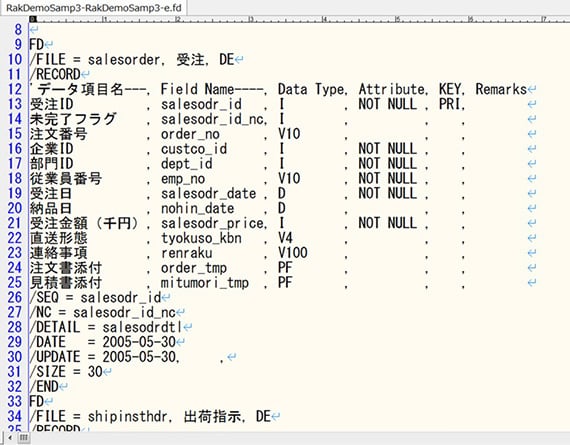Click the /END keyword on line 32

[44, 387]
